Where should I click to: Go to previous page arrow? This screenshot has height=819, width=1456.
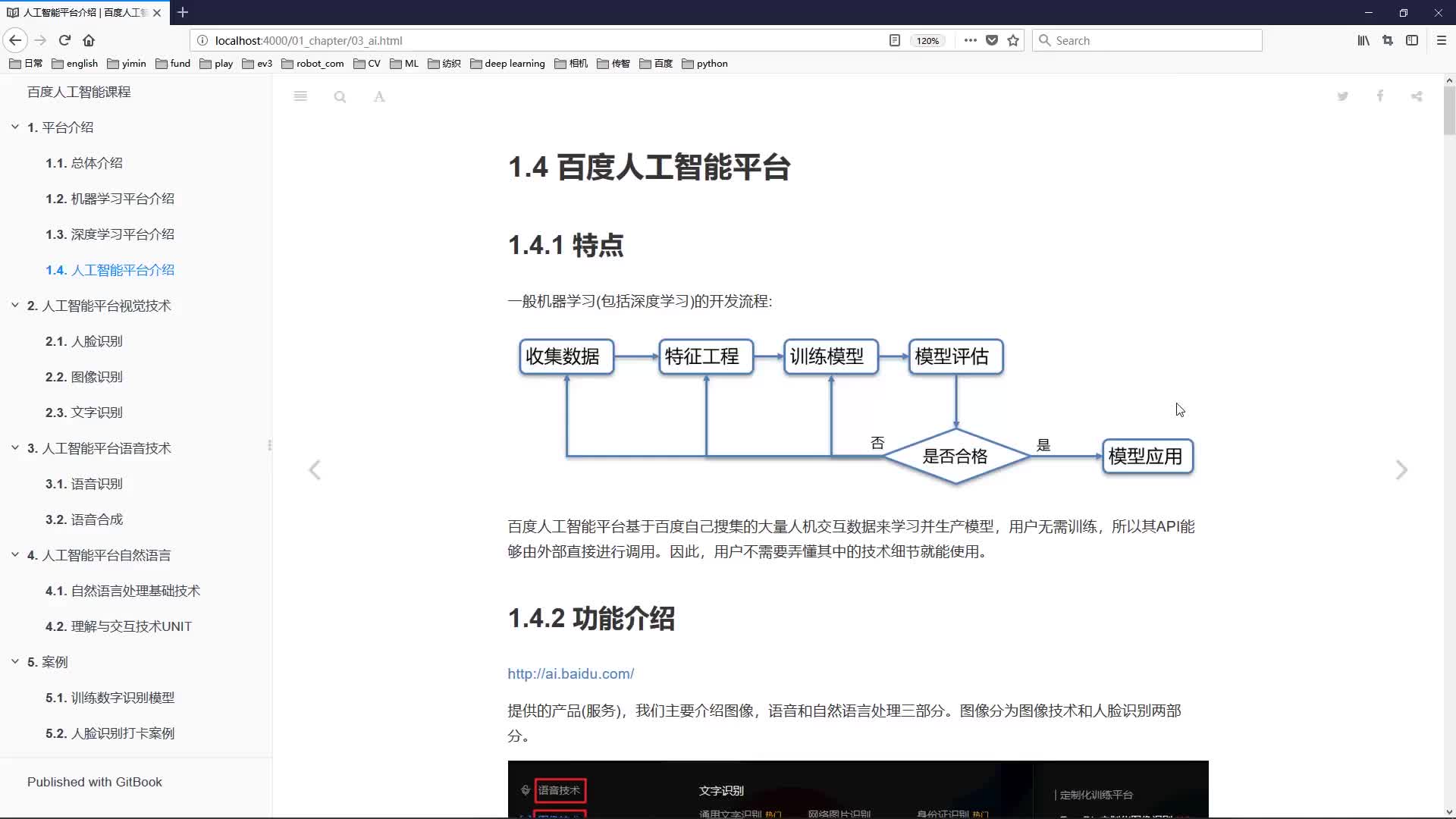coord(315,470)
